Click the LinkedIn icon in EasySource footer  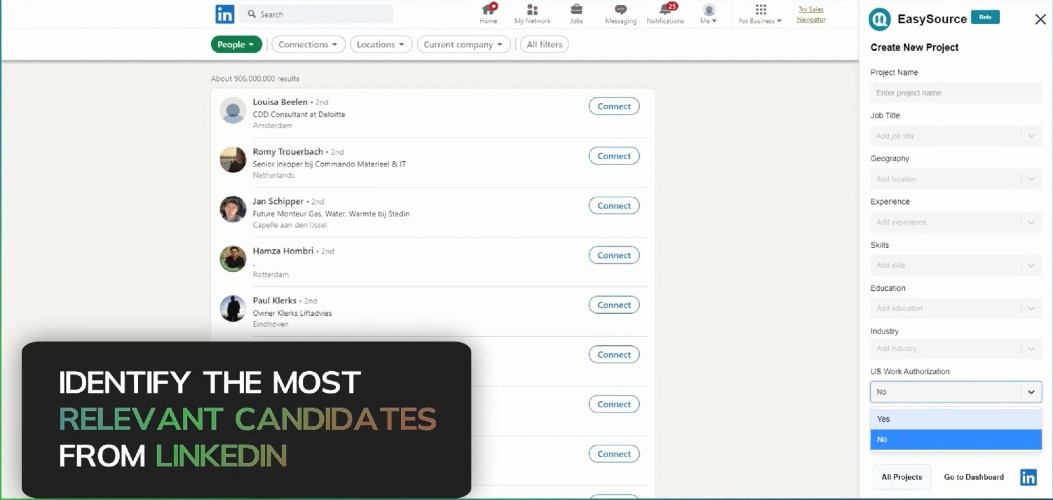1028,477
